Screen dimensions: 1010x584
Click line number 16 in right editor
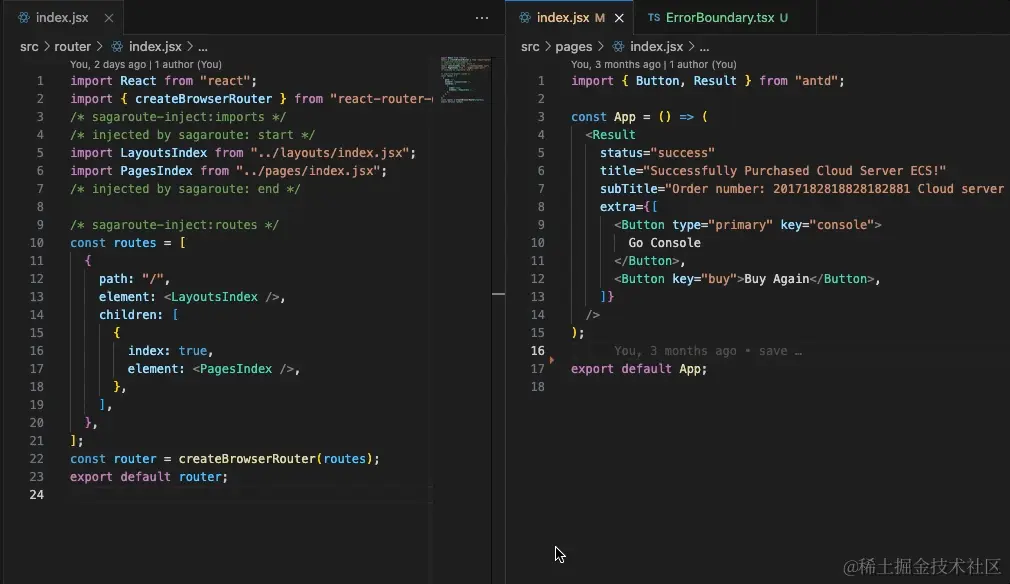coord(538,350)
